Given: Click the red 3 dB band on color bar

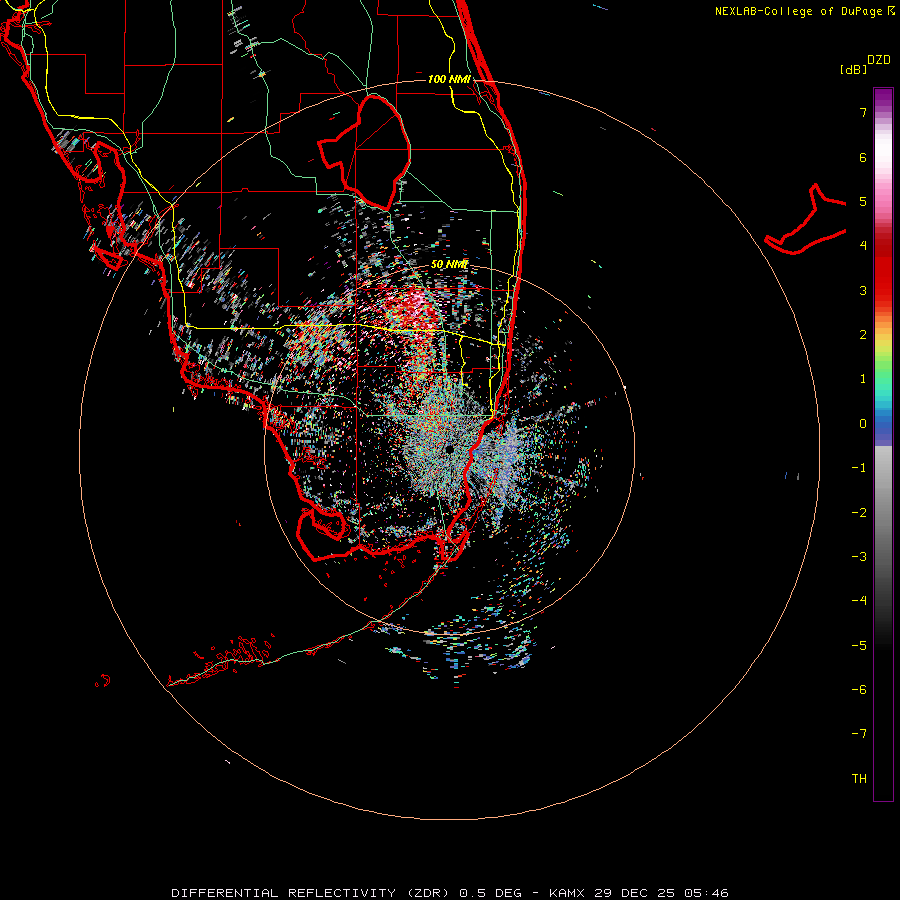Looking at the screenshot, I should pos(883,290).
